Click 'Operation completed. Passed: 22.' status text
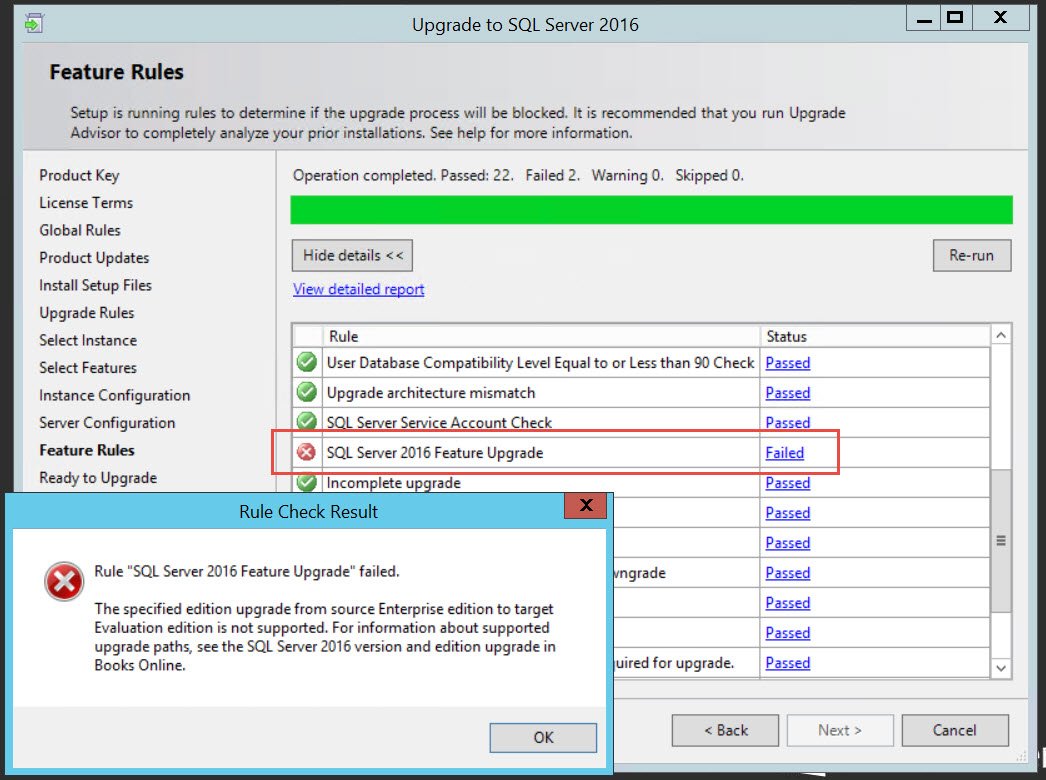This screenshot has width=1046, height=780. (403, 175)
